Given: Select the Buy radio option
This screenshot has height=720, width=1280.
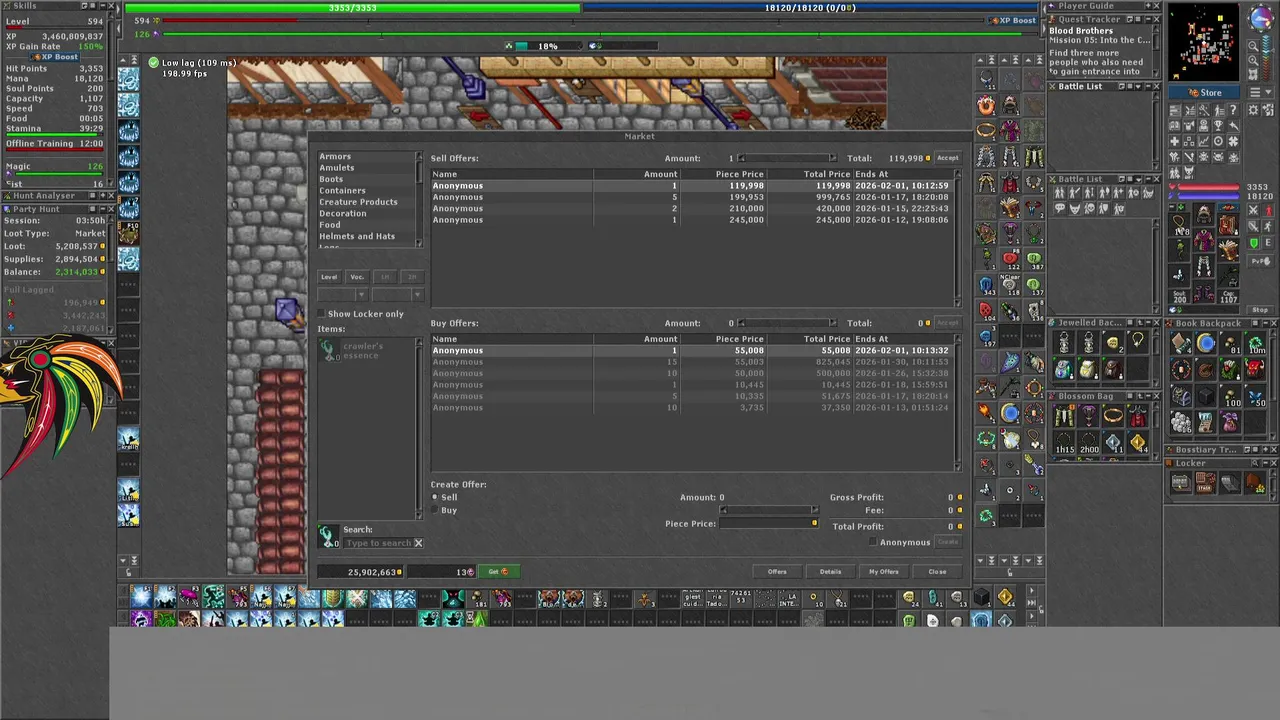Looking at the screenshot, I should tap(435, 510).
